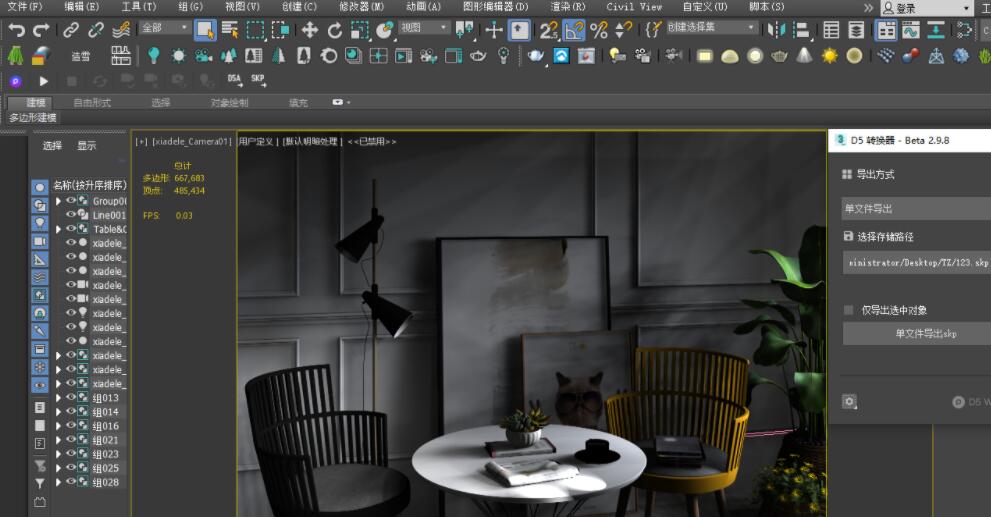This screenshot has width=991, height=517.
Task: Open the Layer Explorer stack icon
Action: click(x=856, y=30)
